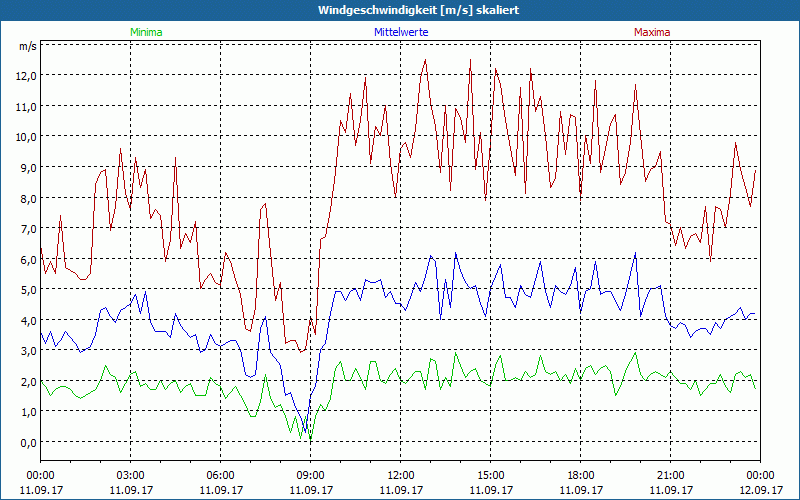Click the 12,0 y-axis value label
The height and width of the screenshot is (500, 800).
[24, 76]
